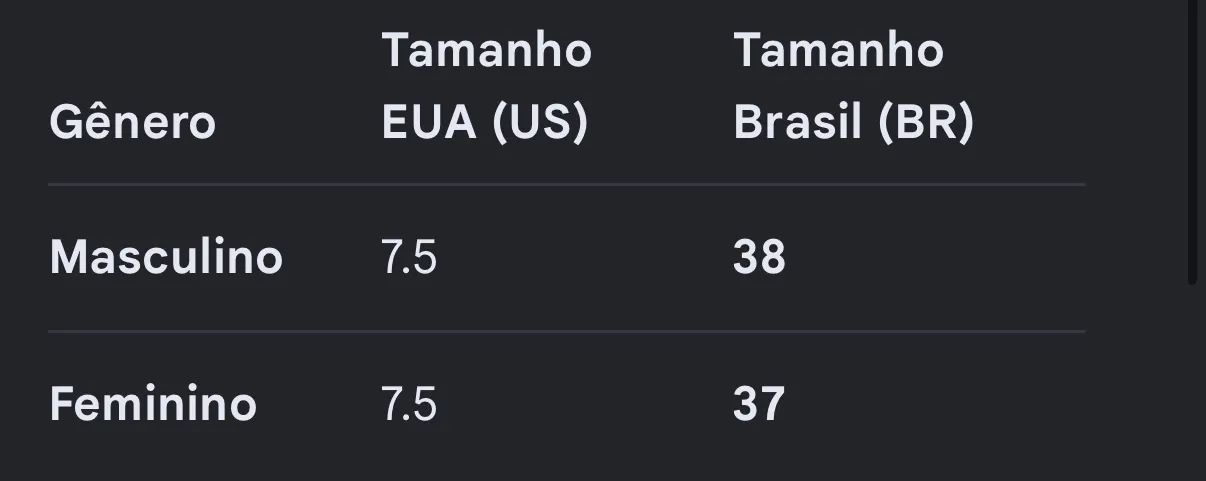The width and height of the screenshot is (1206, 481).
Task: Click the word Tamanho above EUA (US)
Action: click(486, 50)
